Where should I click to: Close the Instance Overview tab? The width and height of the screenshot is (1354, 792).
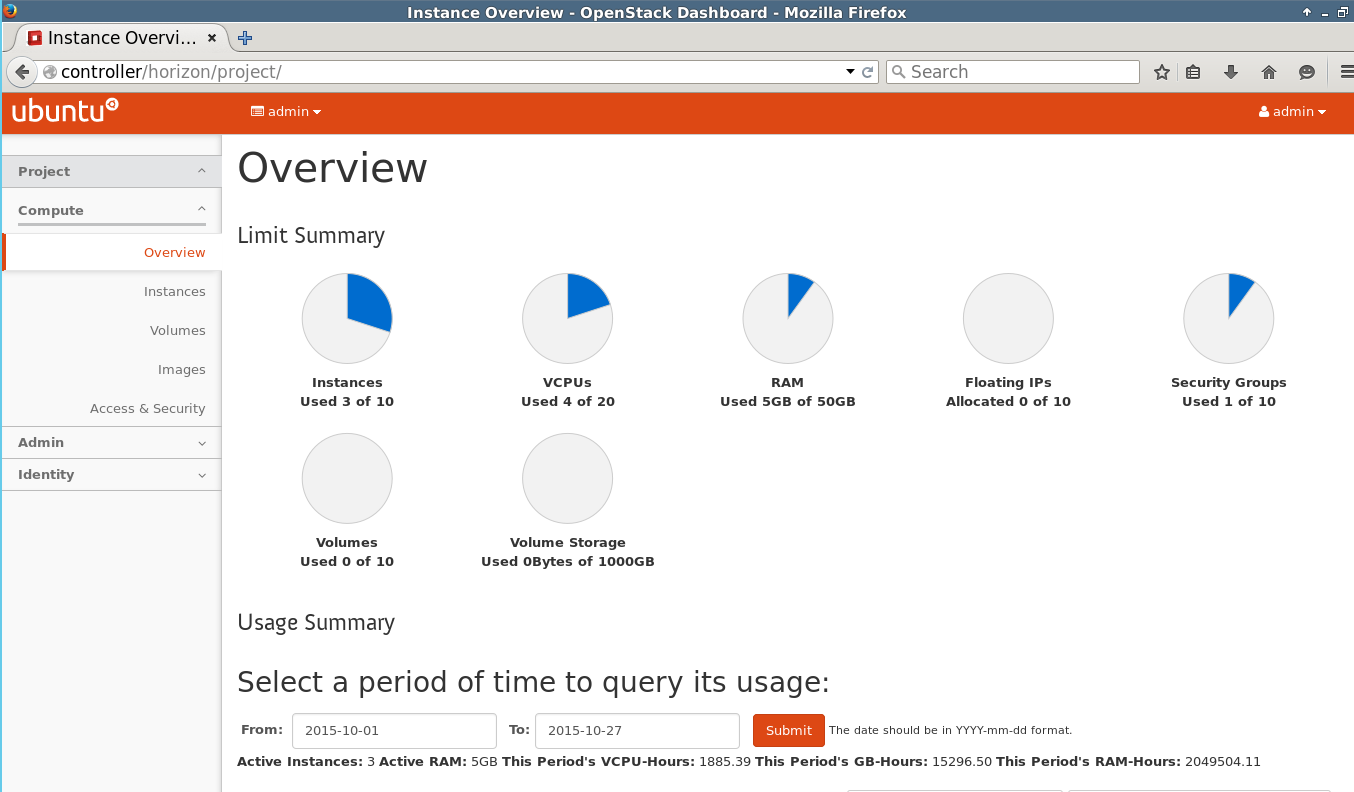click(x=212, y=38)
